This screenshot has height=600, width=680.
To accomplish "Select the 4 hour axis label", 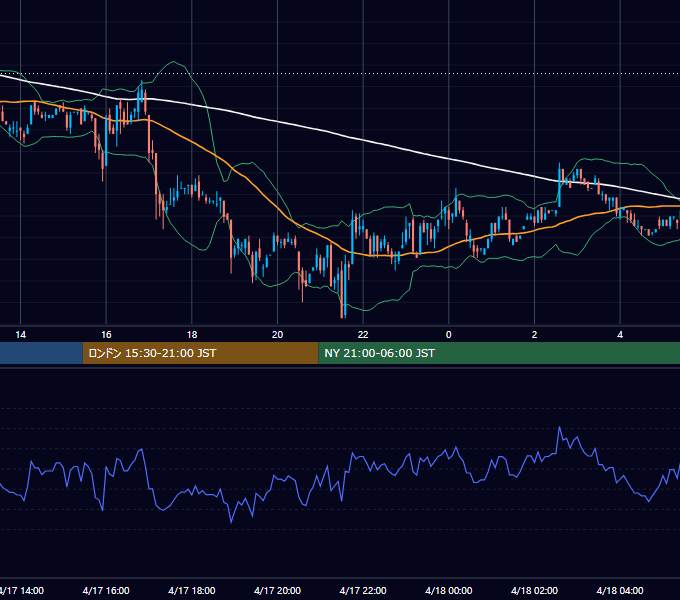I will (x=620, y=335).
